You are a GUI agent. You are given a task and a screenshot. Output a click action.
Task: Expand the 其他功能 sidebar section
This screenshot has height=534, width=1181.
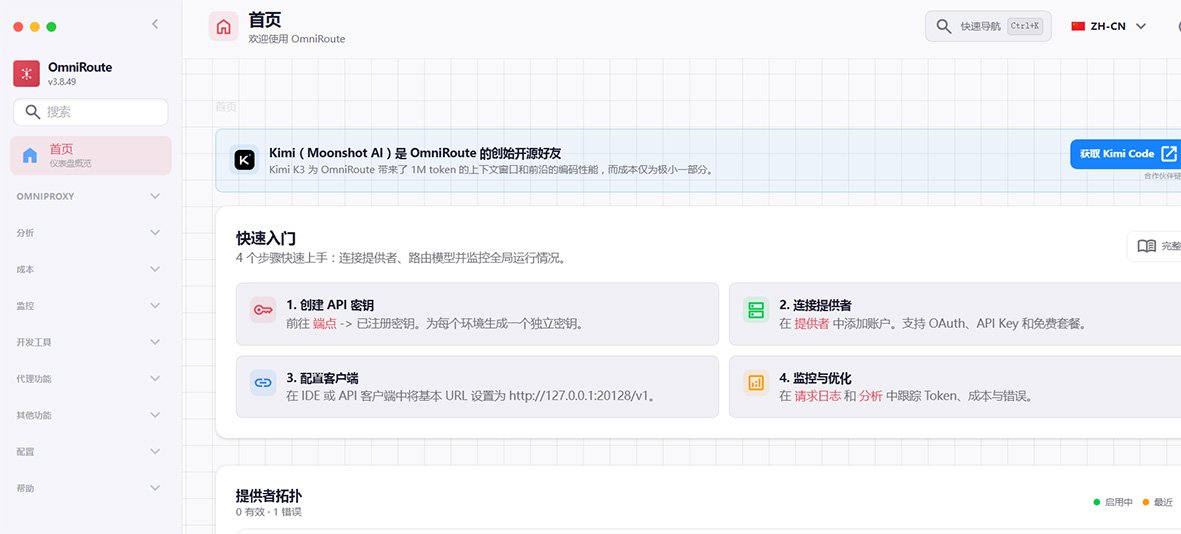[90, 415]
